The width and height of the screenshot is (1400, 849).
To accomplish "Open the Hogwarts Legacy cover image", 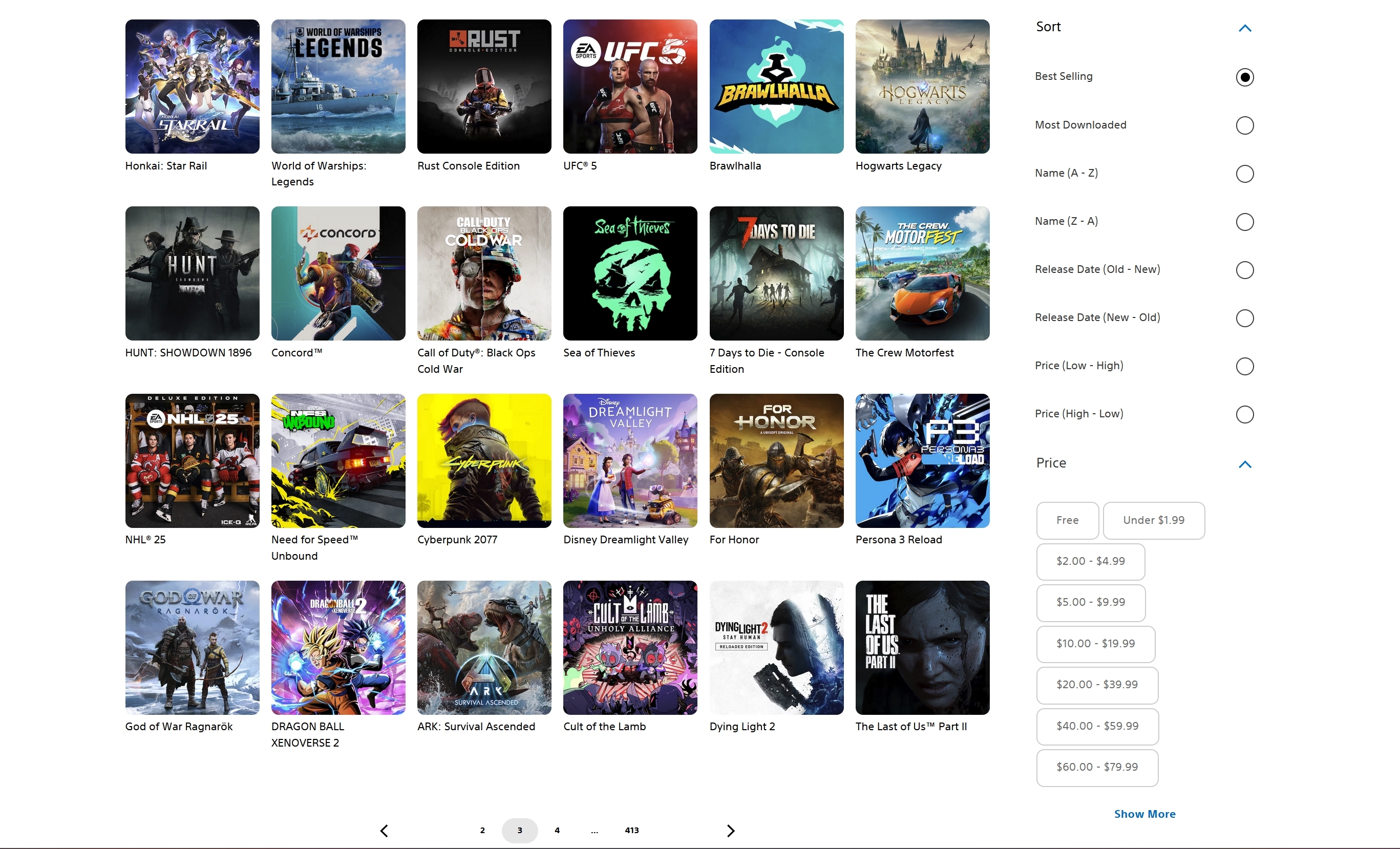I will pyautogui.click(x=922, y=87).
